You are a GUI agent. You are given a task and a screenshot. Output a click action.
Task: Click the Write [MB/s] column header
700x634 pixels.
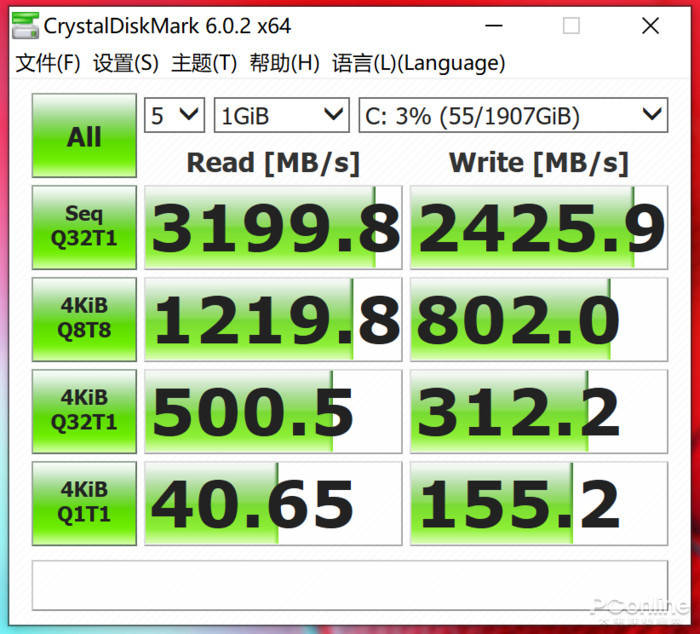(539, 163)
